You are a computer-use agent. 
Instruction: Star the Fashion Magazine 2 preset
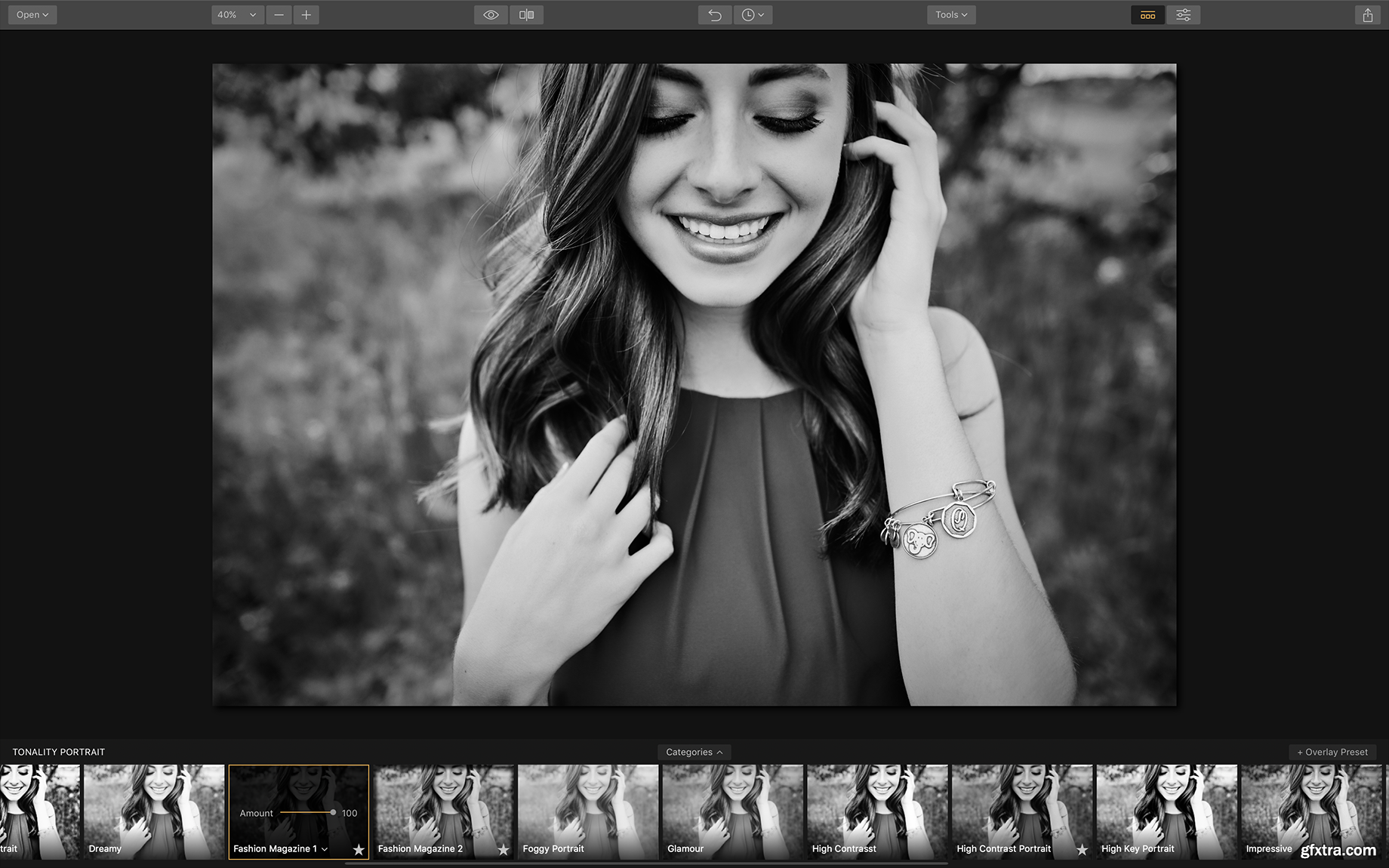click(504, 850)
